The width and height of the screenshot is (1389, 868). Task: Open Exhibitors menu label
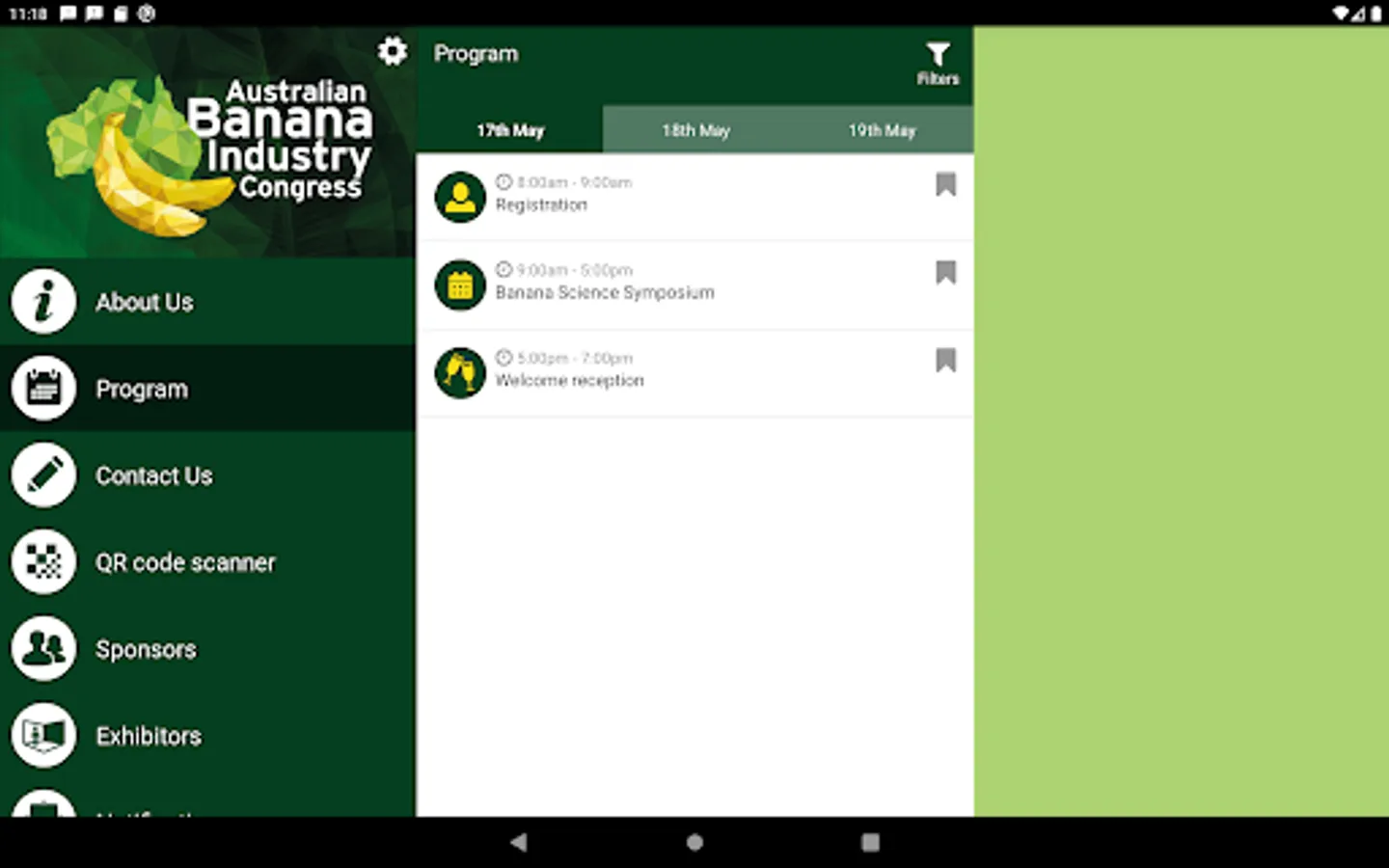pos(149,736)
